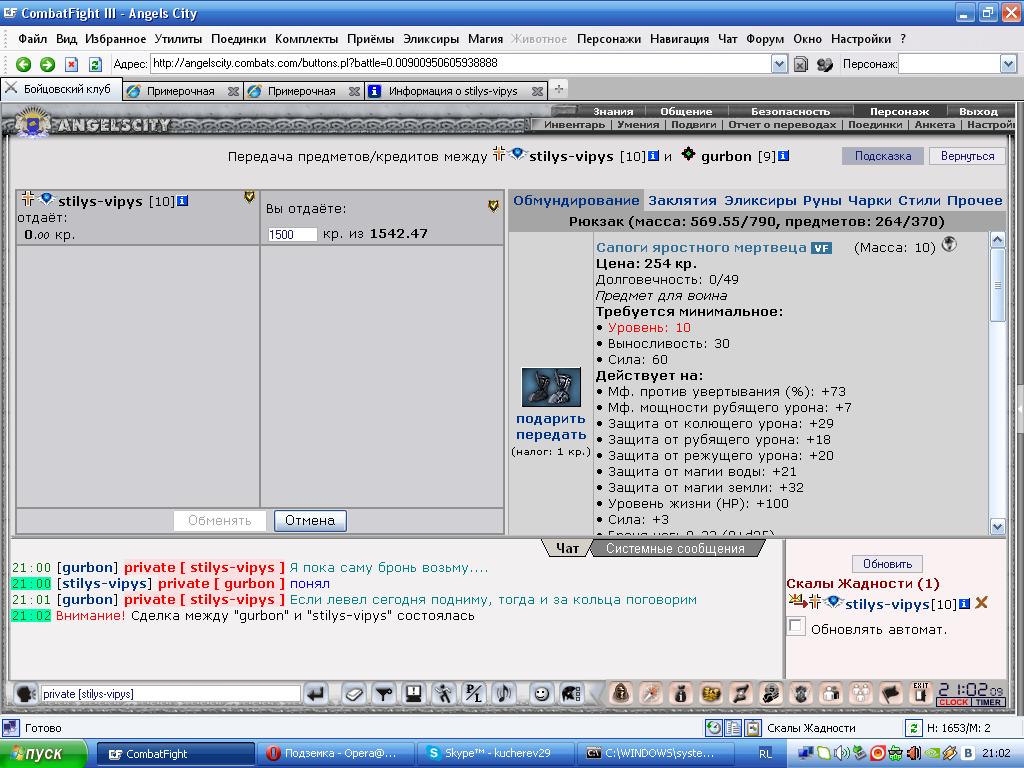Image resolution: width=1024 pixels, height=768 pixels.
Task: Open stilys-vipys info icon in header
Action: coord(653,156)
